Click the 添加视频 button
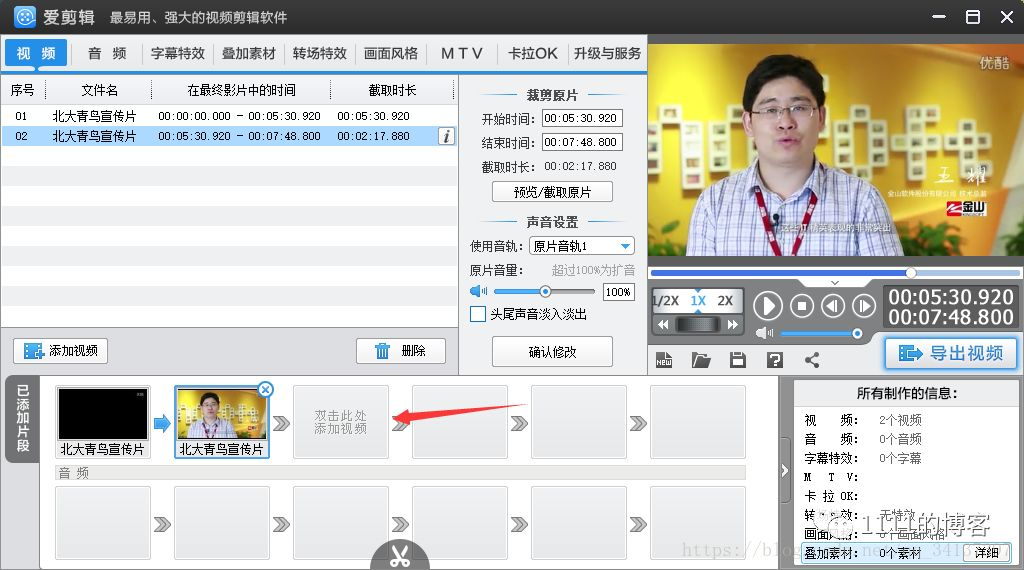The height and width of the screenshot is (570, 1024). 61,351
